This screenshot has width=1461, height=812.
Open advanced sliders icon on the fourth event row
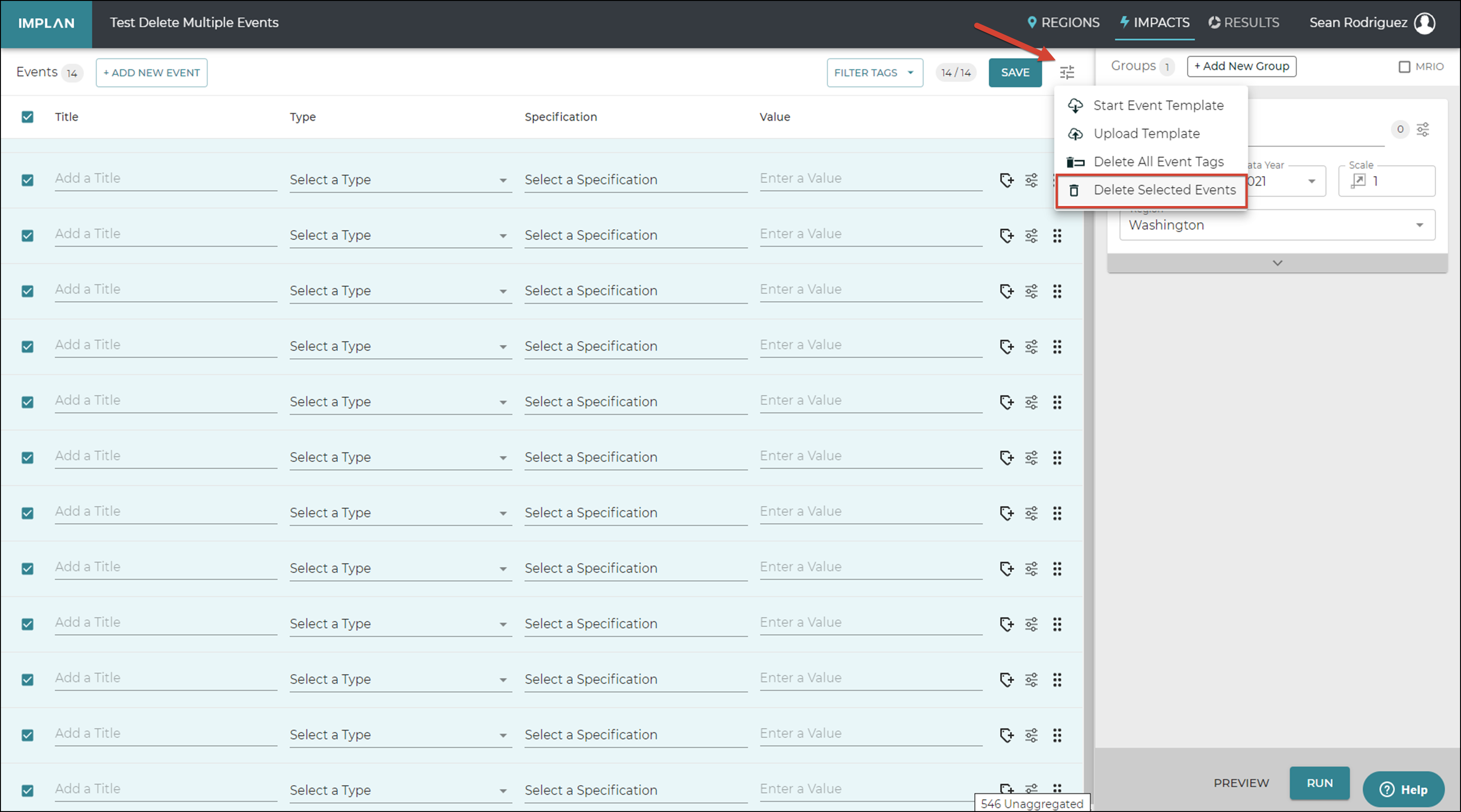pyautogui.click(x=1032, y=347)
